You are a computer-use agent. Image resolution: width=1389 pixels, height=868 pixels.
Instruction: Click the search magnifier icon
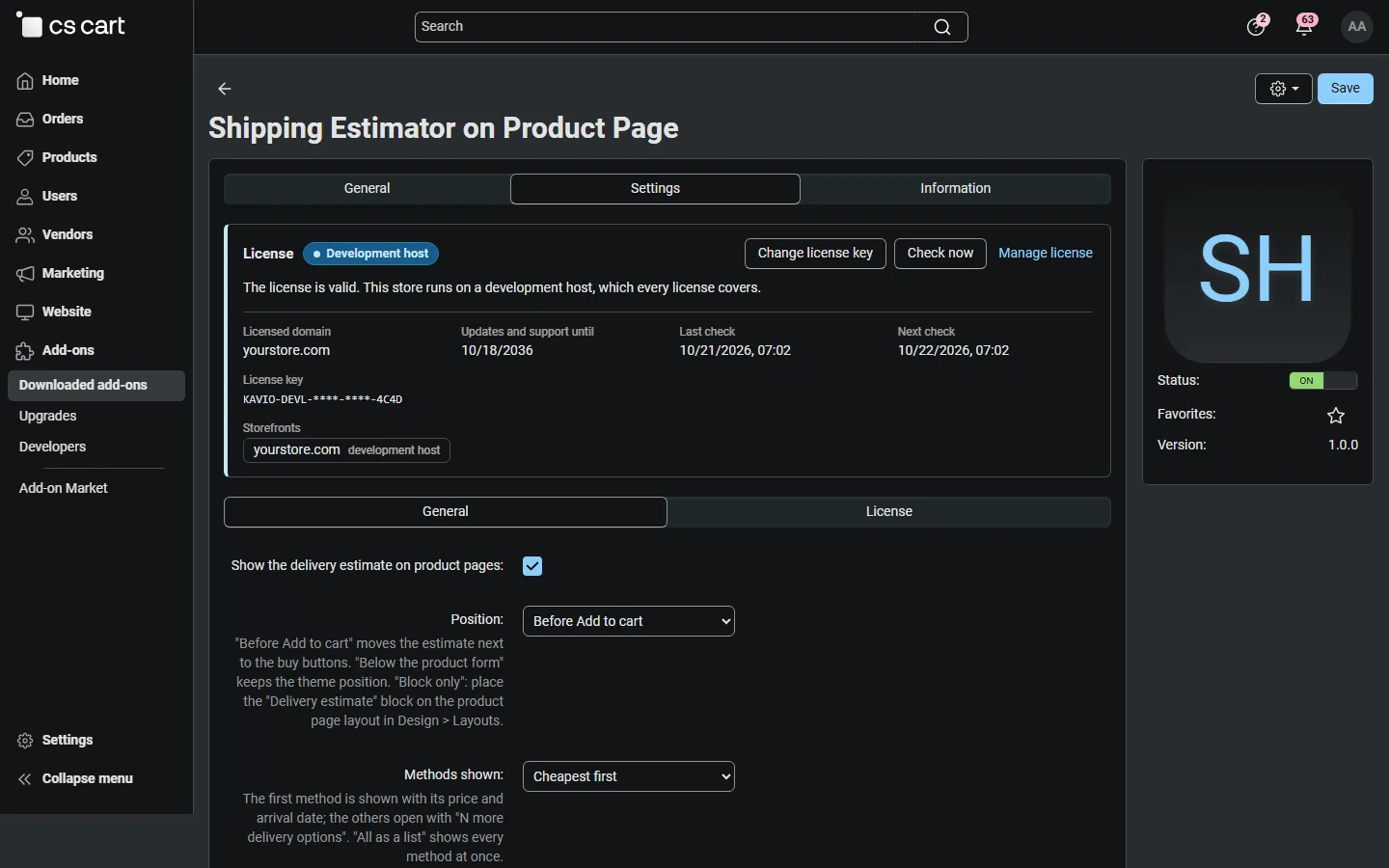tap(942, 27)
